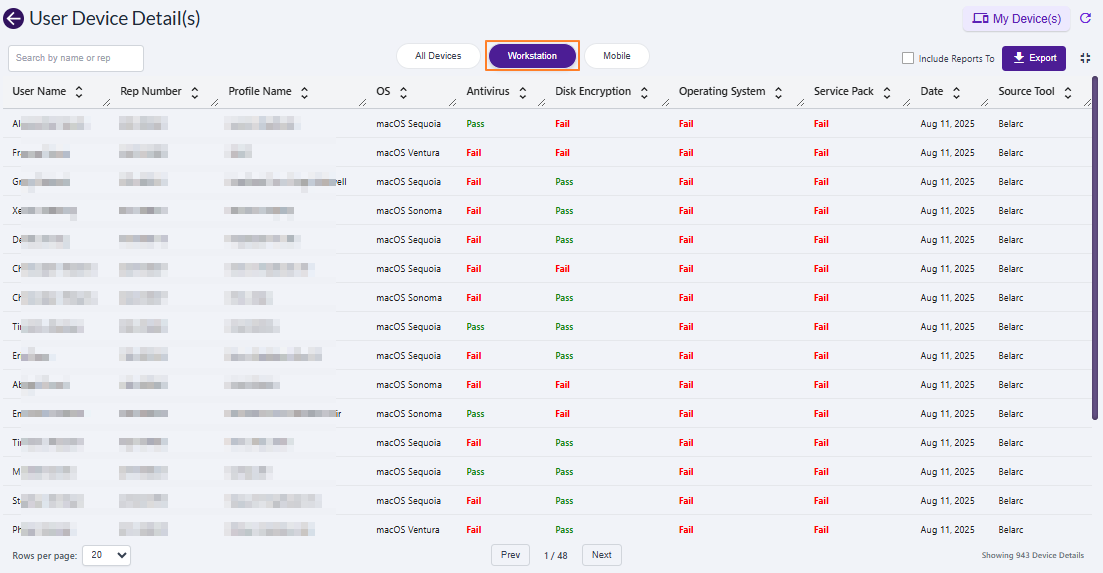Refresh the device details list
1103x573 pixels.
pos(1085,18)
